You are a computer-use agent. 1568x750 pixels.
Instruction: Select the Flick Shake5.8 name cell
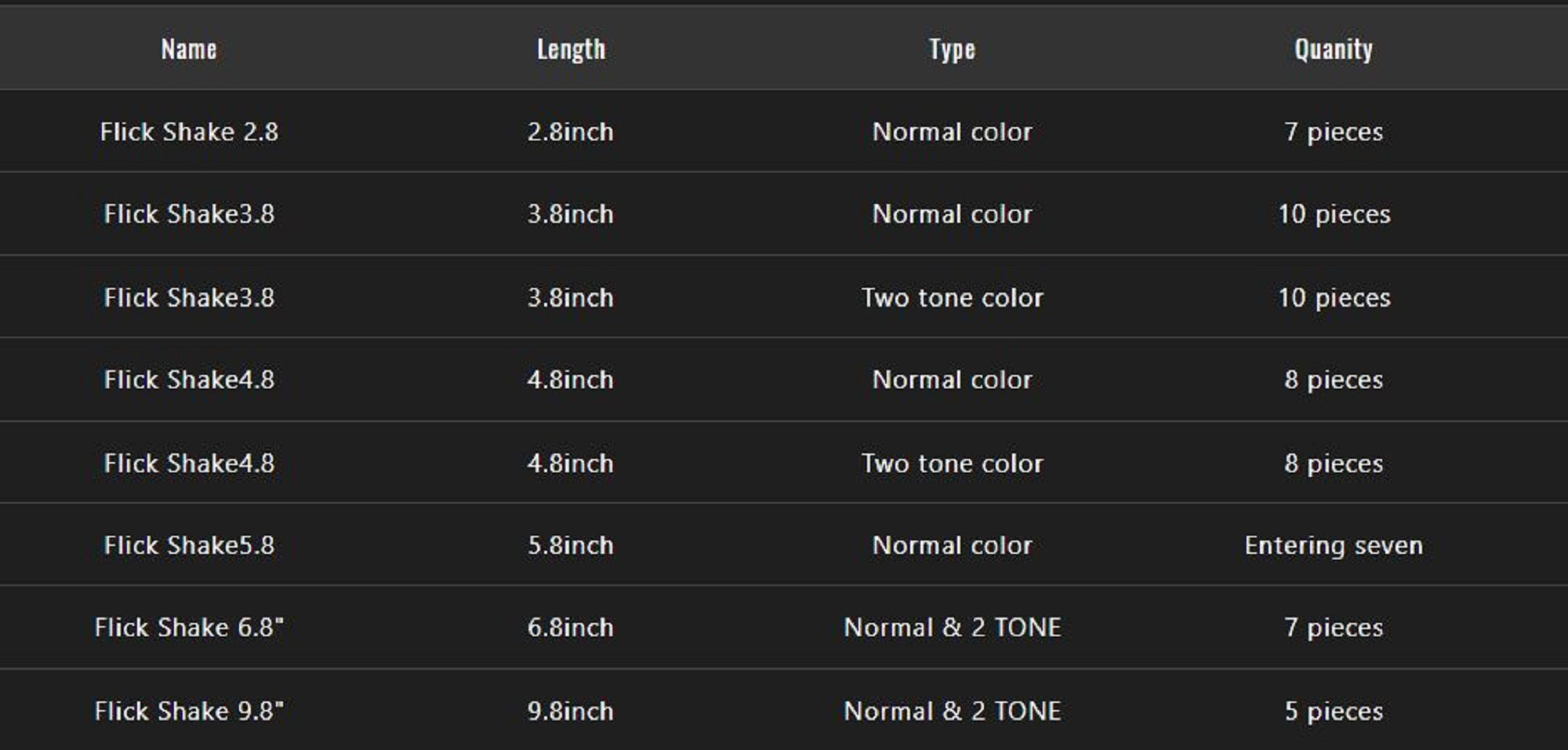point(189,545)
